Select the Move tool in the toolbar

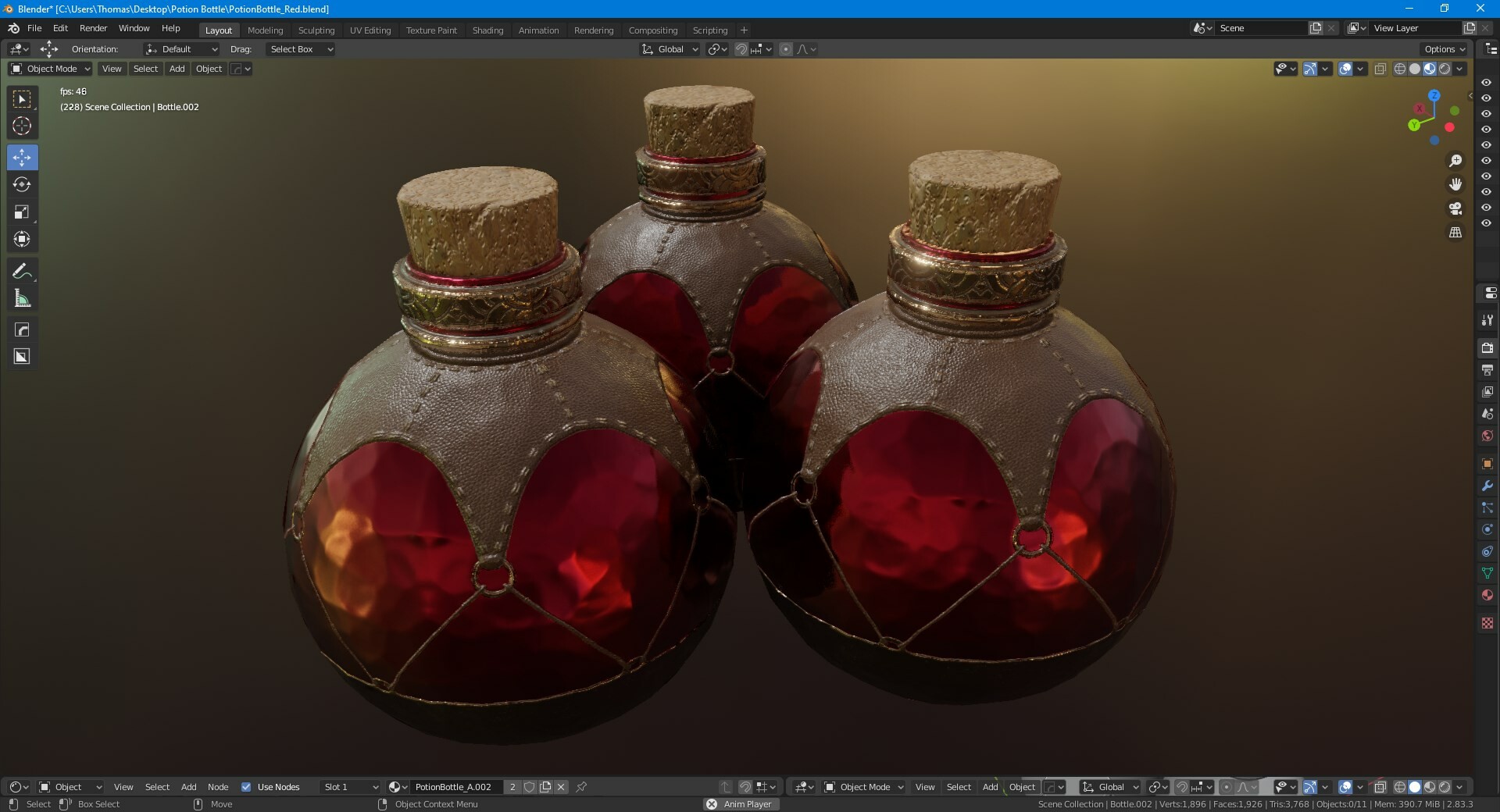click(22, 157)
